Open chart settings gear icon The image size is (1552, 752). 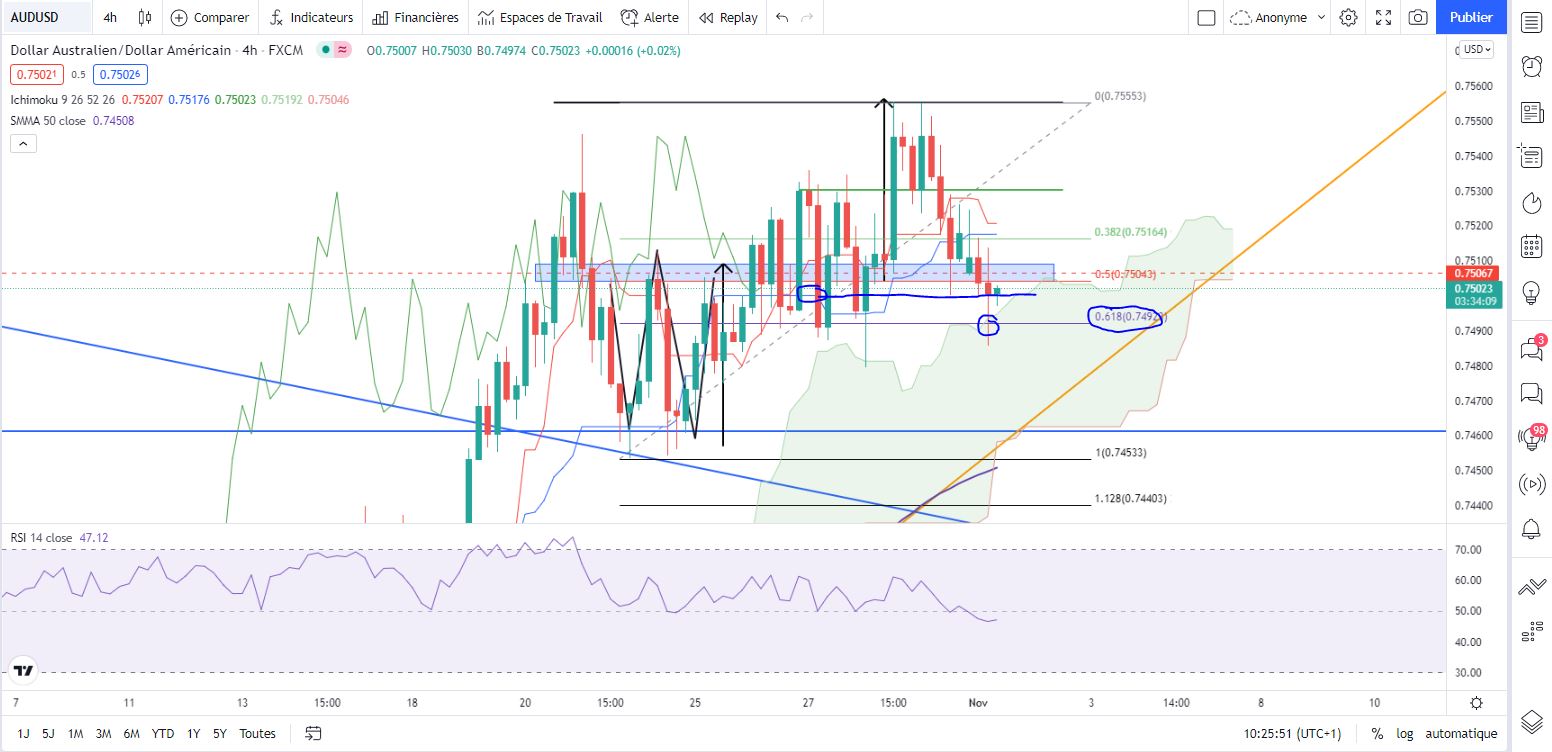tap(1349, 17)
